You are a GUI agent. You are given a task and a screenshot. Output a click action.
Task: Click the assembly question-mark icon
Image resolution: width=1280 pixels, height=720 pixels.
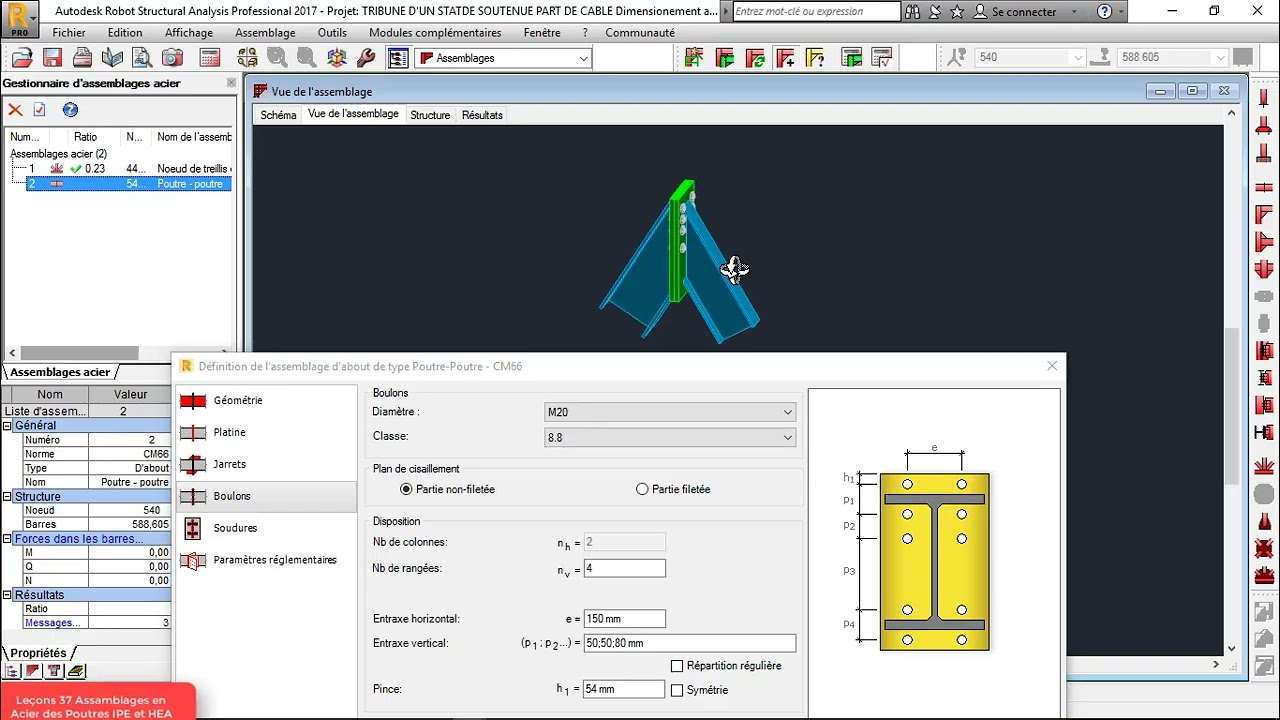tap(815, 58)
